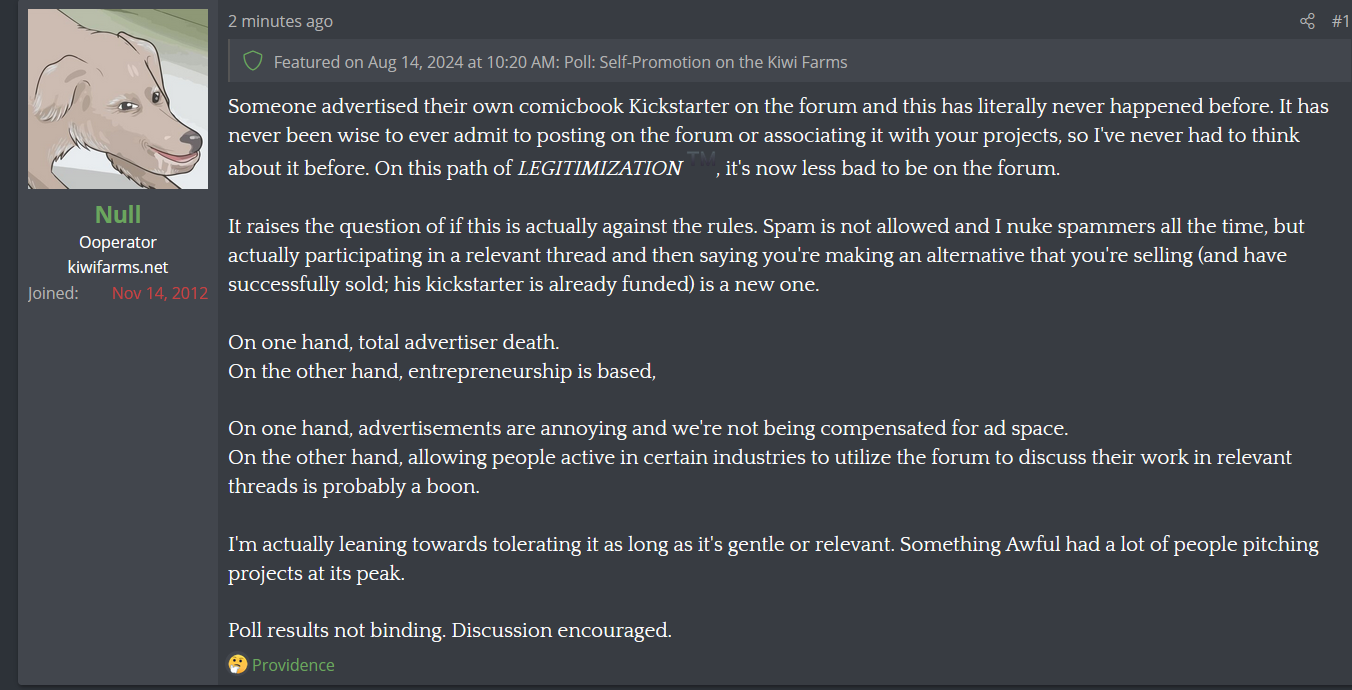Click the "Joined:" label in user panel
The height and width of the screenshot is (690, 1352).
click(53, 293)
